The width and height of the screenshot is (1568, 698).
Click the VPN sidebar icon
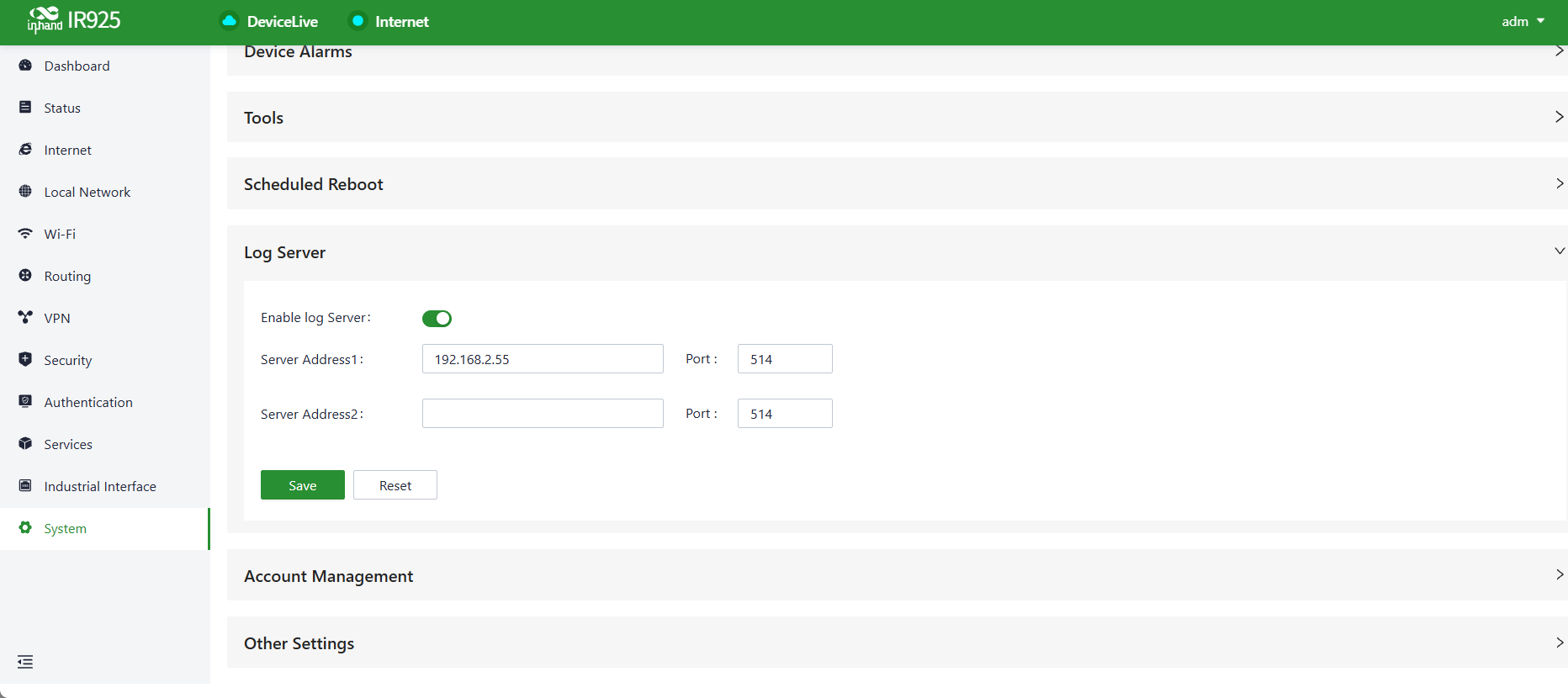click(x=25, y=318)
